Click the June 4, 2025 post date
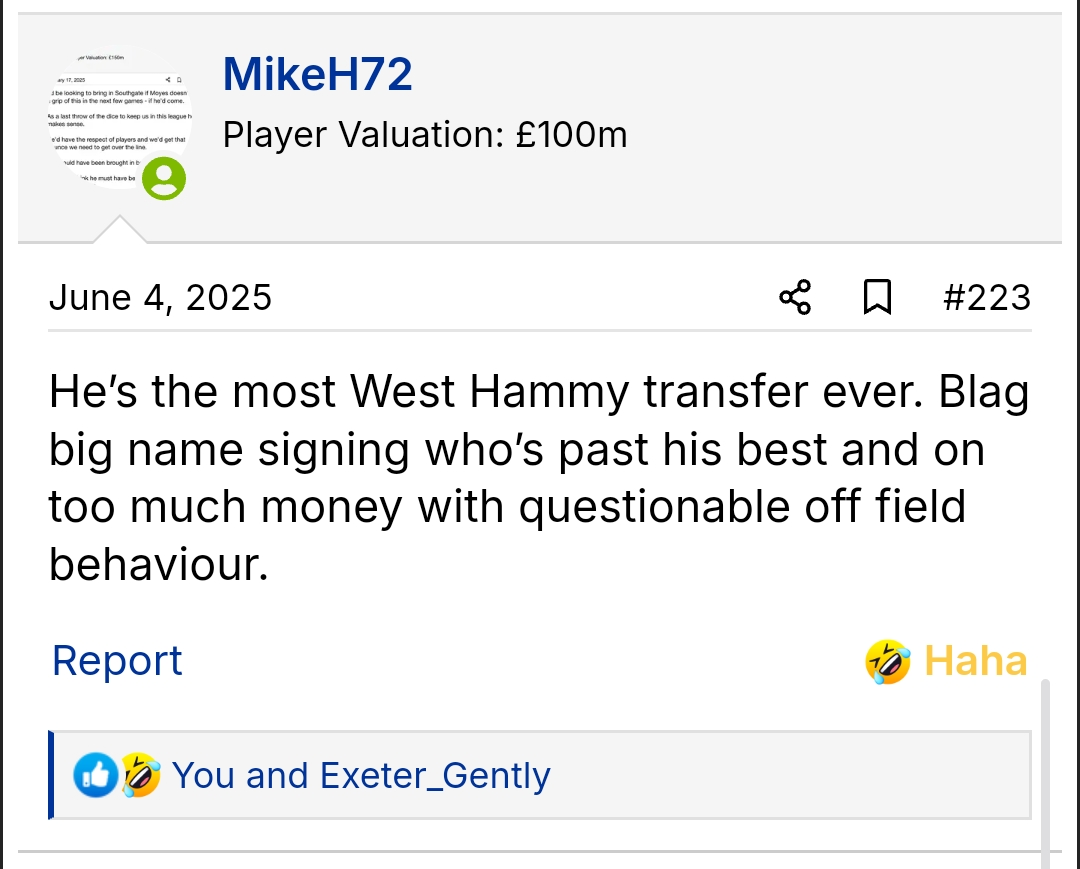1080x869 pixels. pyautogui.click(x=160, y=298)
